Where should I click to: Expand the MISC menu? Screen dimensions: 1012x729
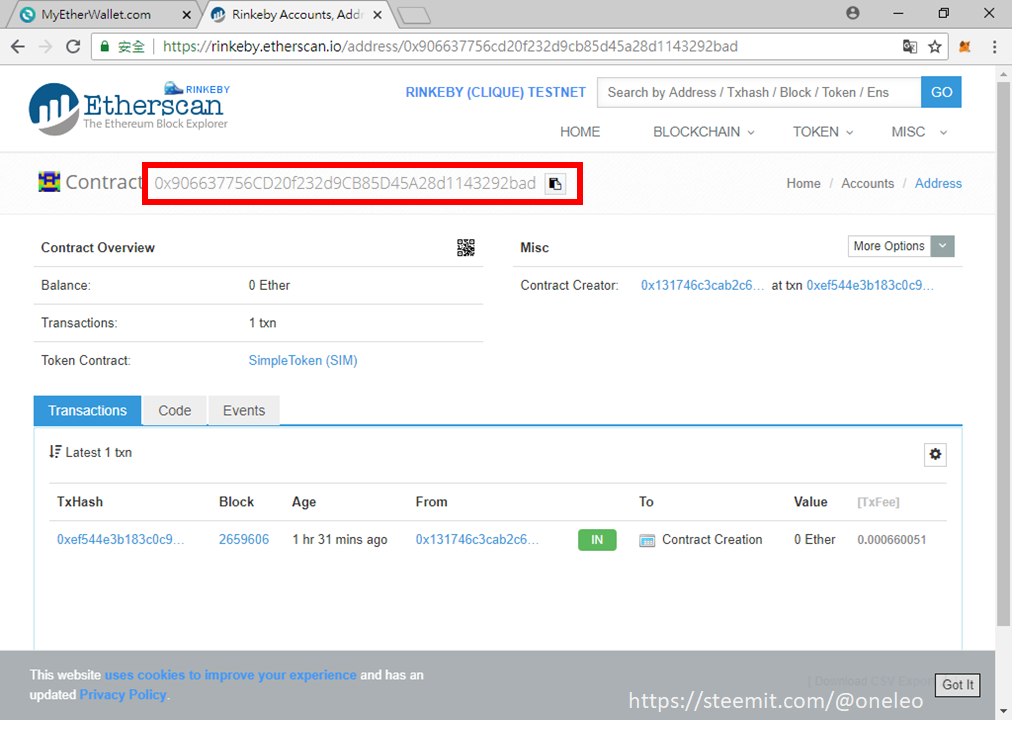(919, 132)
